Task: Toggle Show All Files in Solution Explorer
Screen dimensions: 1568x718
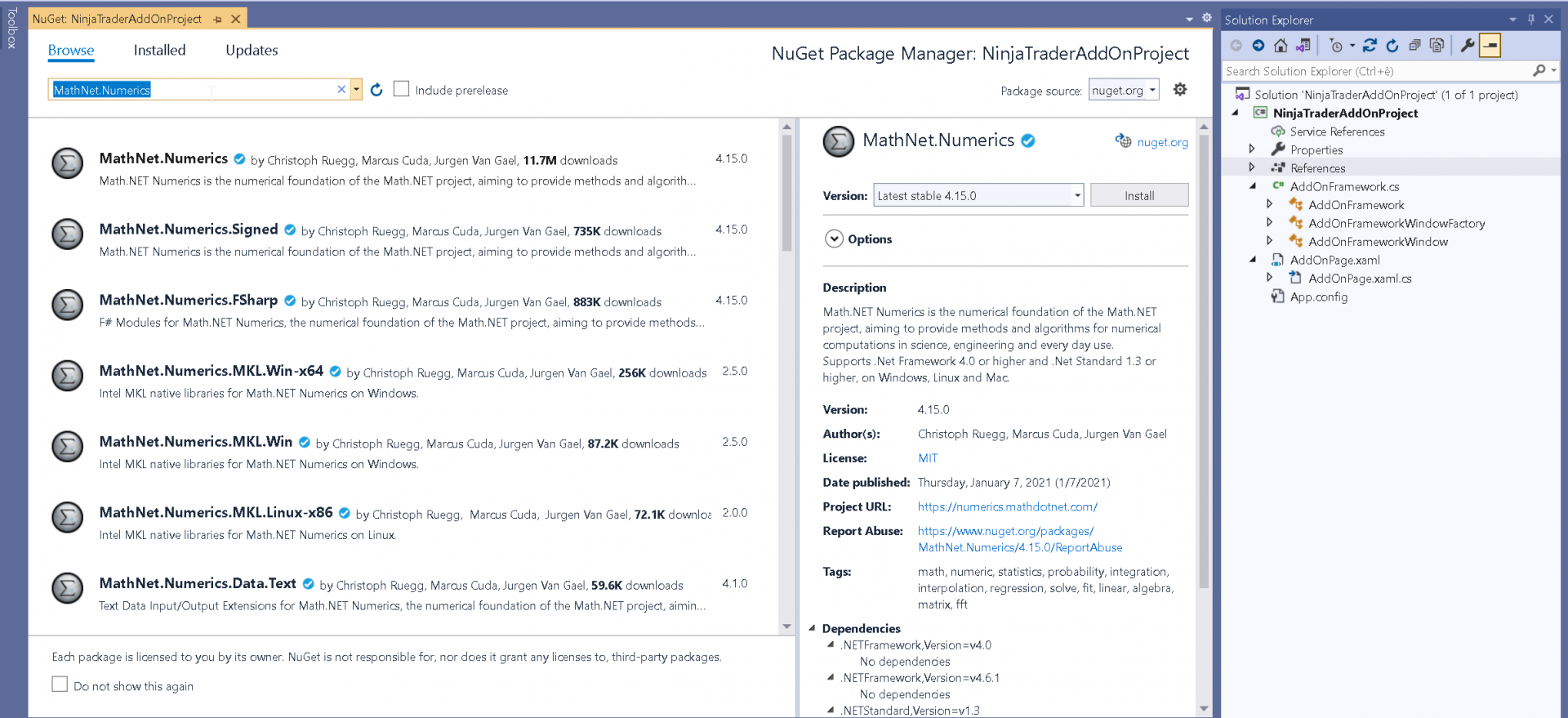Action: click(x=1437, y=46)
